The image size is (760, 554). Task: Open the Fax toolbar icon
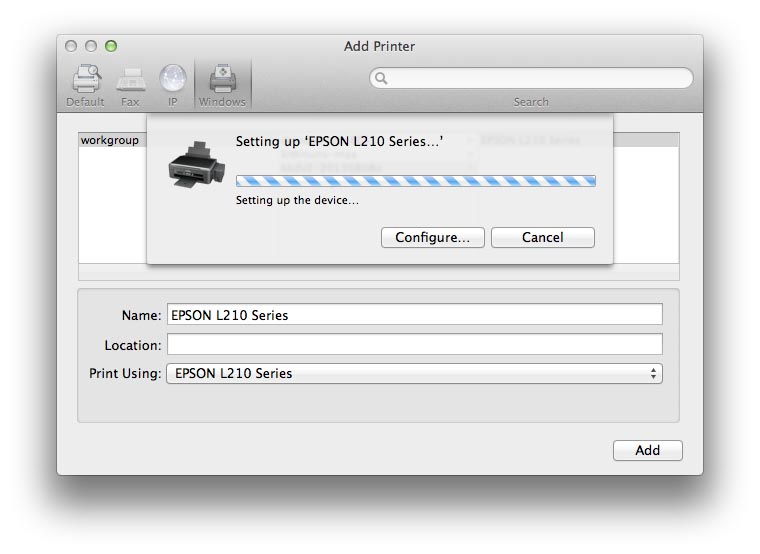(x=130, y=82)
